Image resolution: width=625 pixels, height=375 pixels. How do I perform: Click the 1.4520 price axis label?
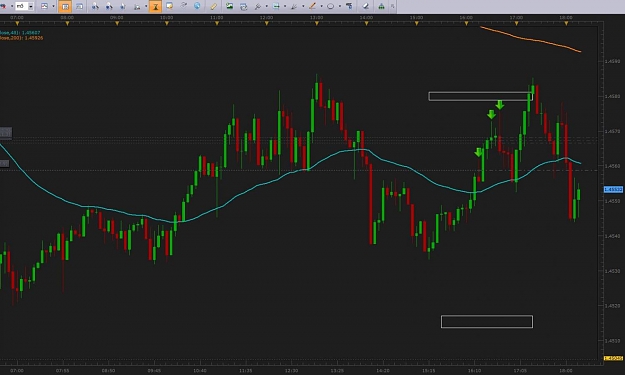[x=612, y=306]
